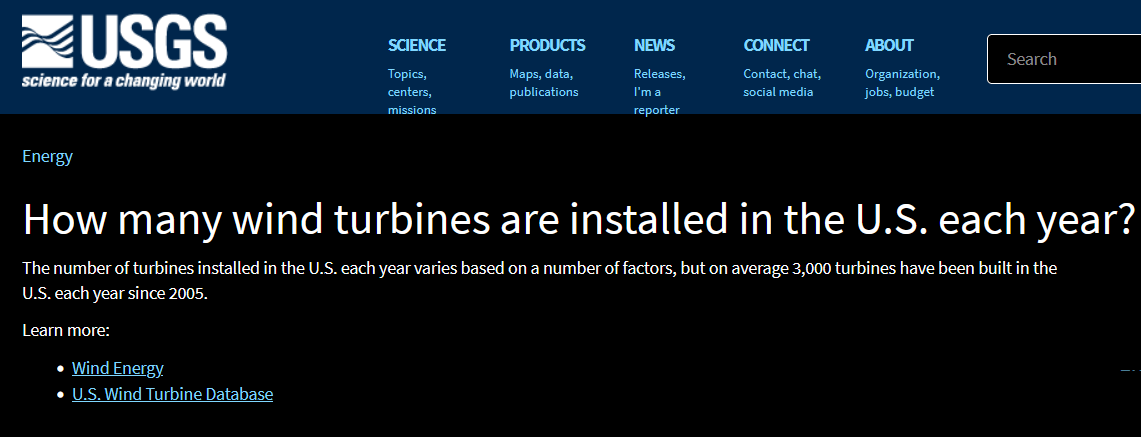This screenshot has width=1141, height=437.
Task: Click the USGS logo to go home
Action: click(124, 52)
